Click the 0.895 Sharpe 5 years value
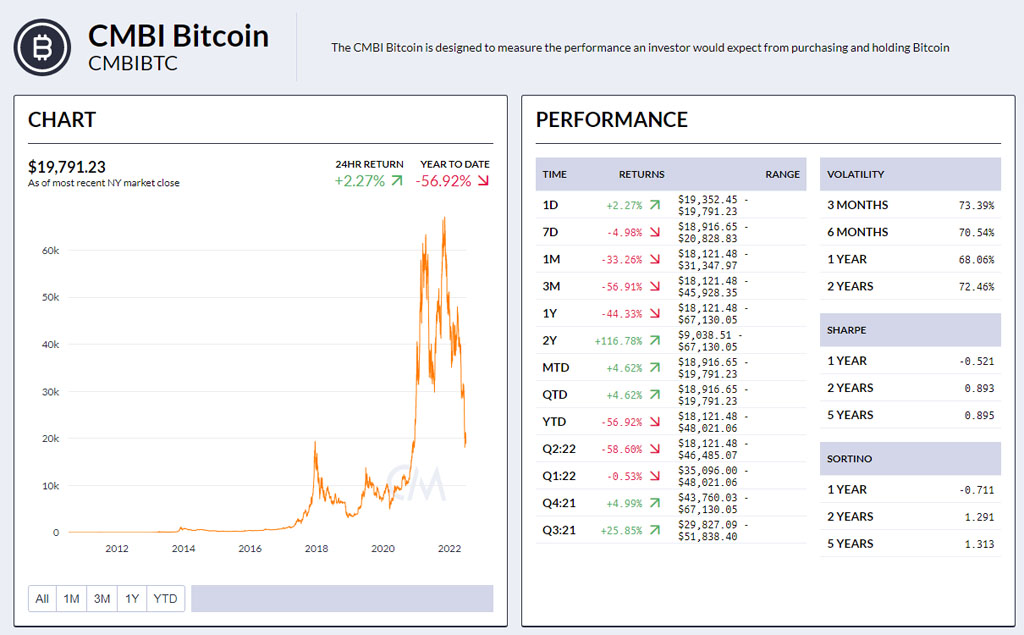1024x635 pixels. pyautogui.click(x=979, y=415)
